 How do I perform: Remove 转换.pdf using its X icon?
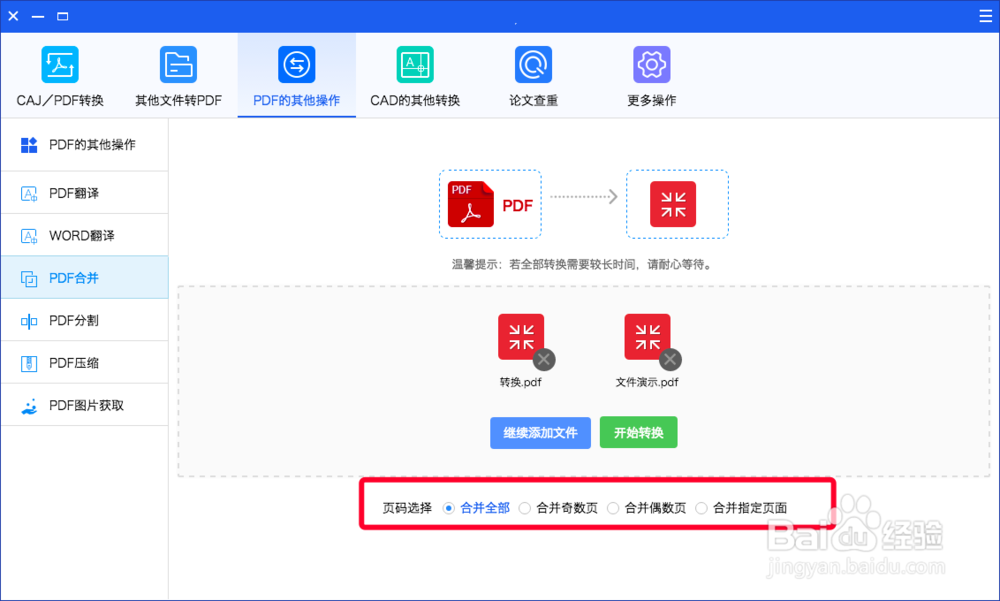pos(545,360)
